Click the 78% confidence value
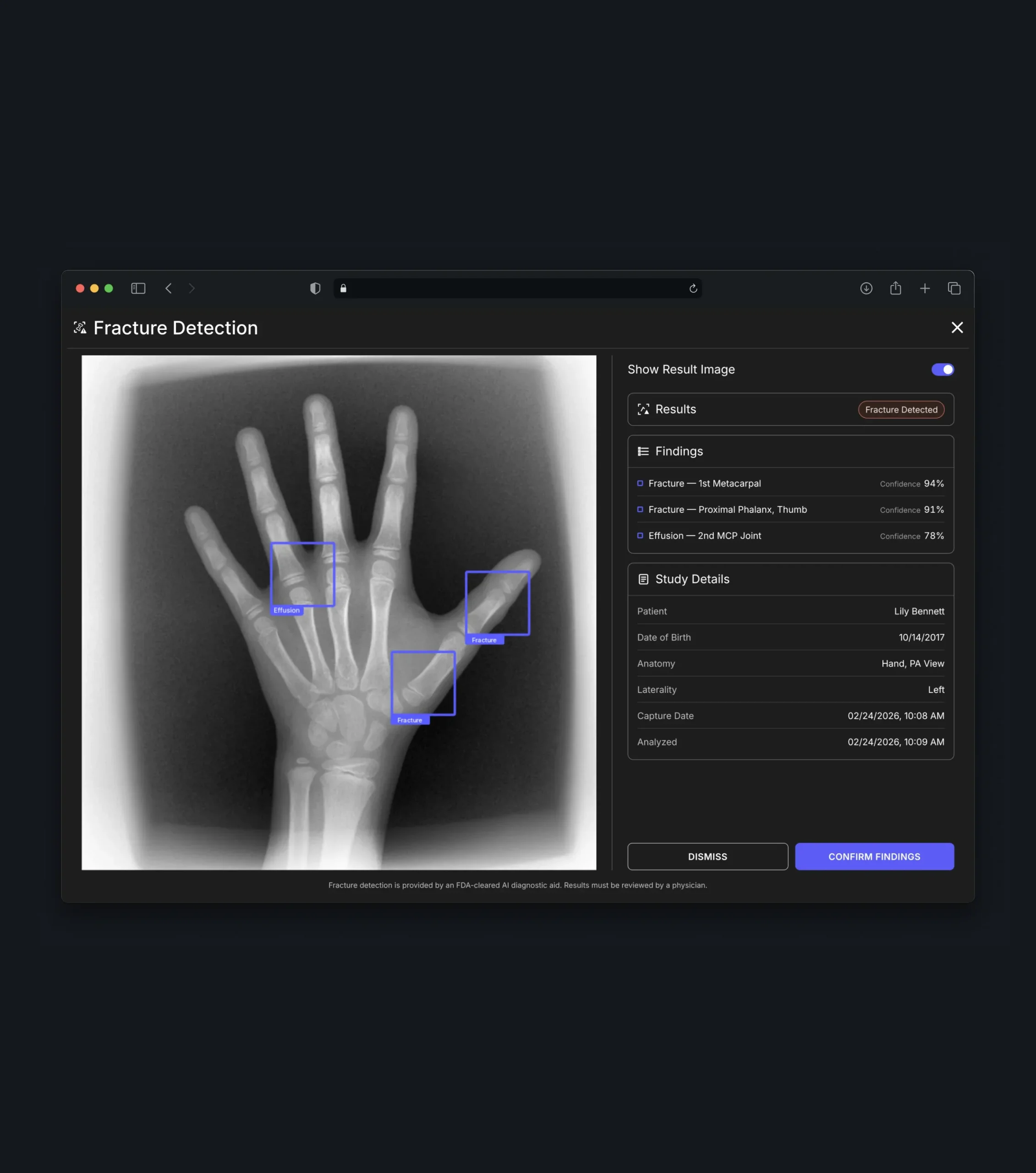This screenshot has width=1036, height=1173. [934, 536]
